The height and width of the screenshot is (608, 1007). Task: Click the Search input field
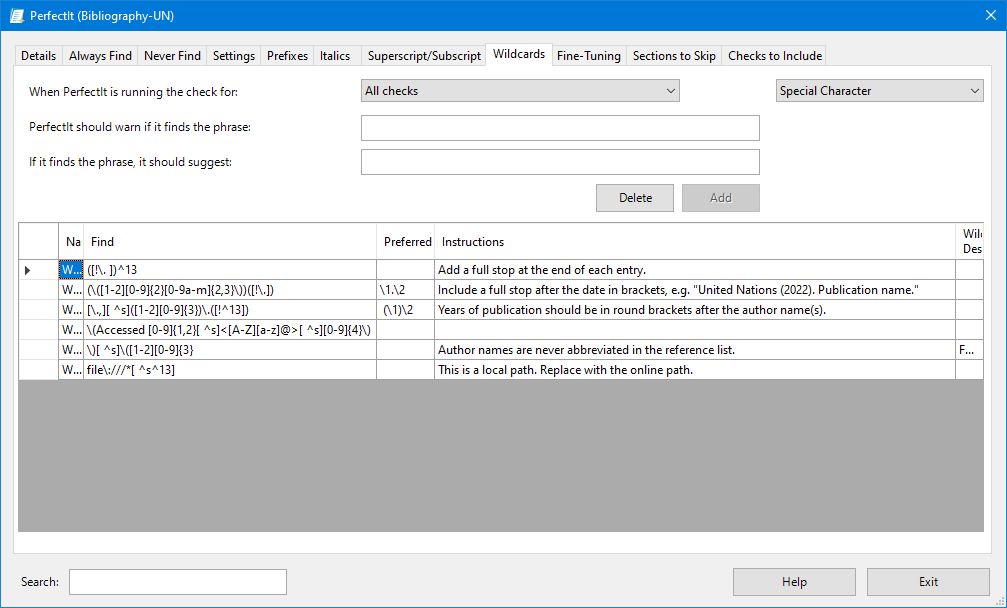(178, 582)
